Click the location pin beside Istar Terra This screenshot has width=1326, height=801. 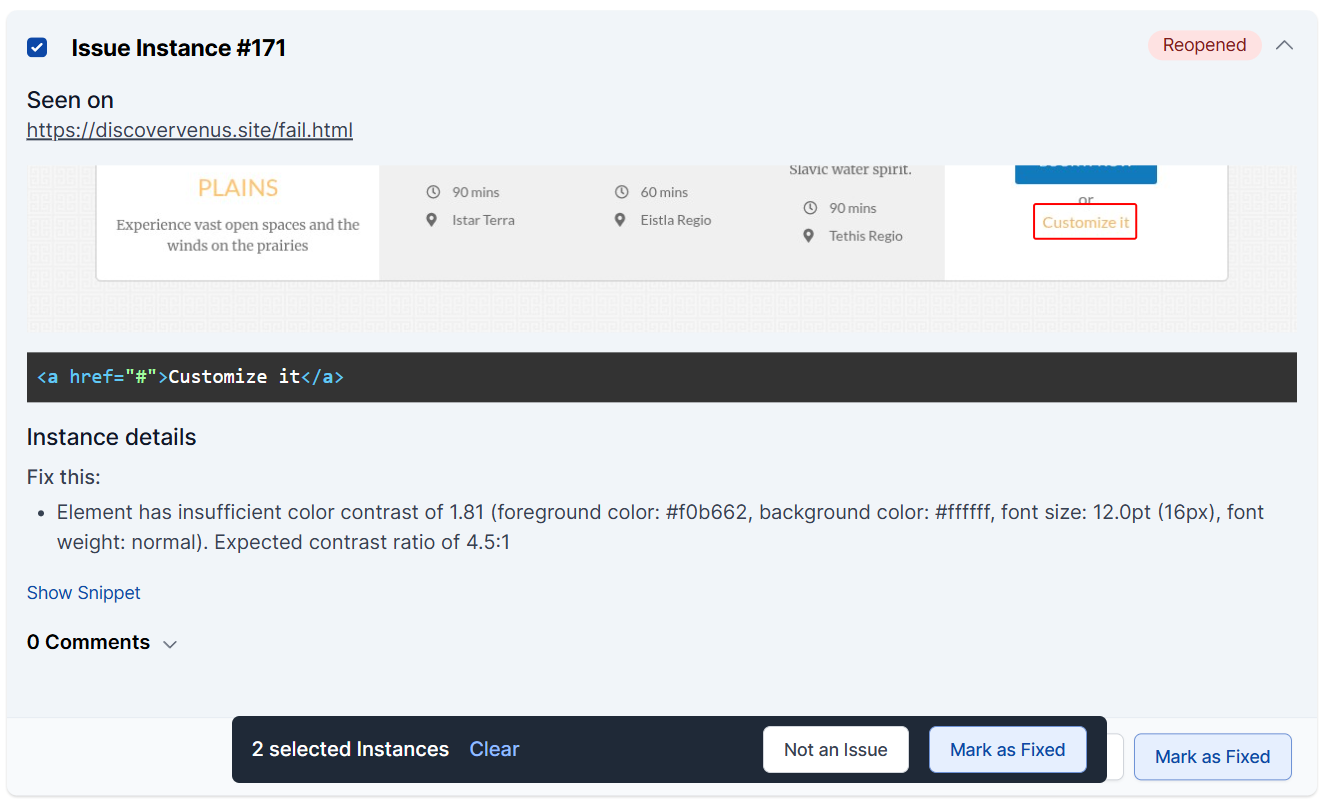pyautogui.click(x=432, y=220)
